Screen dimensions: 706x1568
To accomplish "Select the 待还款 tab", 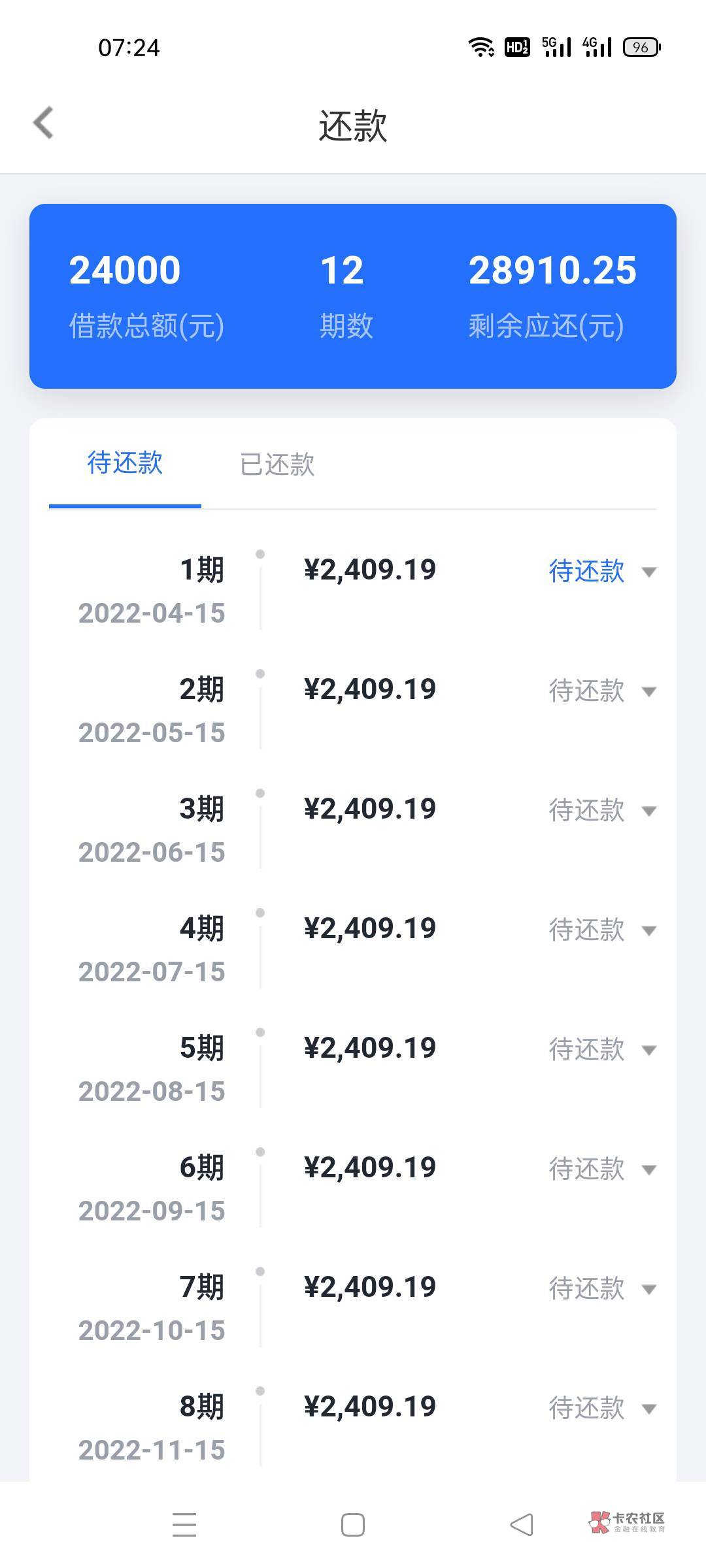I will pyautogui.click(x=125, y=463).
